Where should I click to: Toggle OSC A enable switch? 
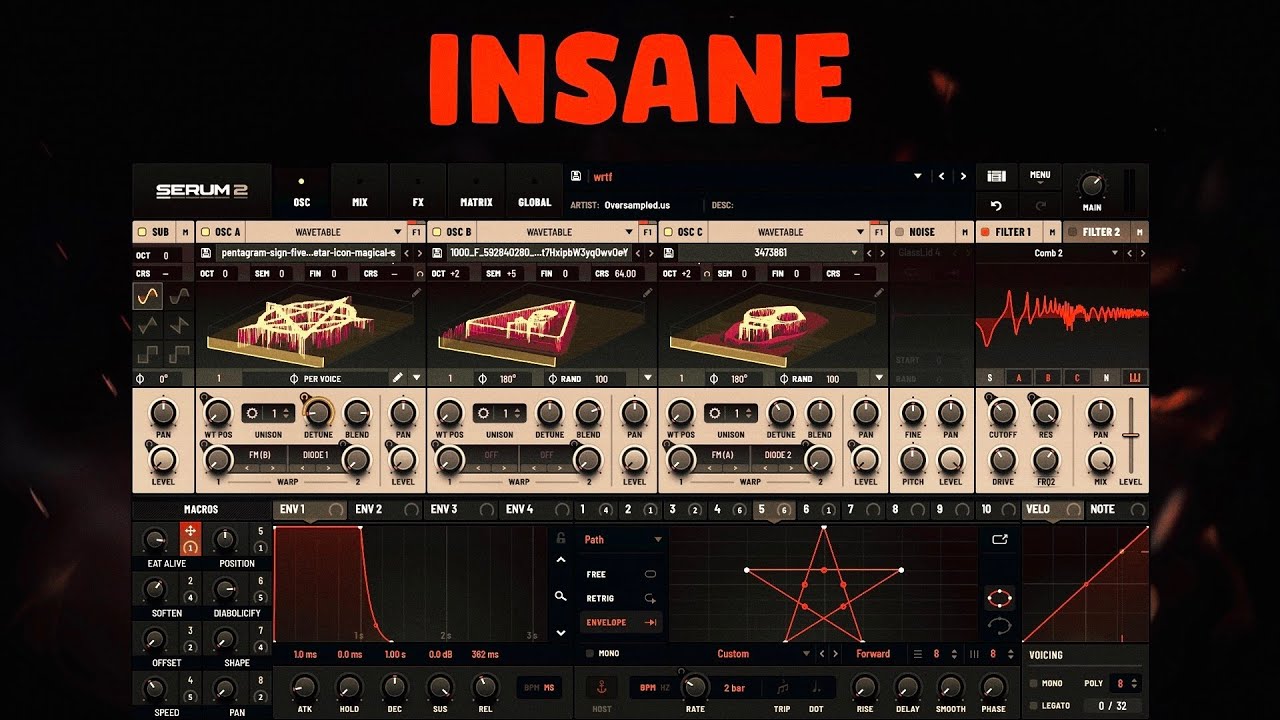(x=205, y=232)
